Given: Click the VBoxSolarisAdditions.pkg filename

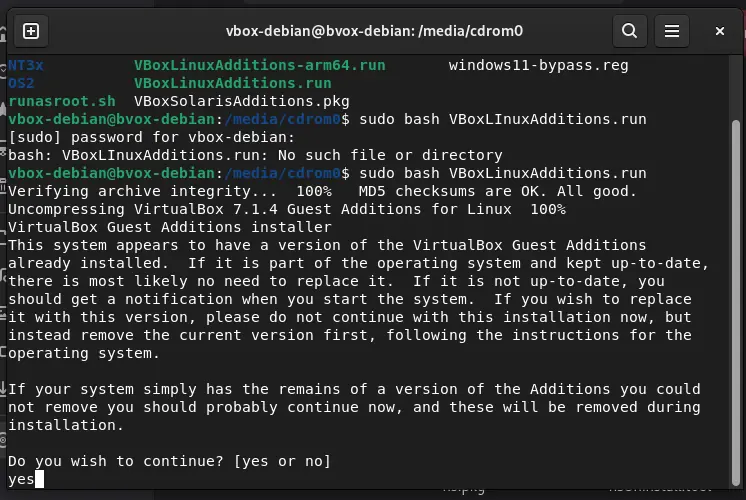Looking at the screenshot, I should tap(242, 101).
